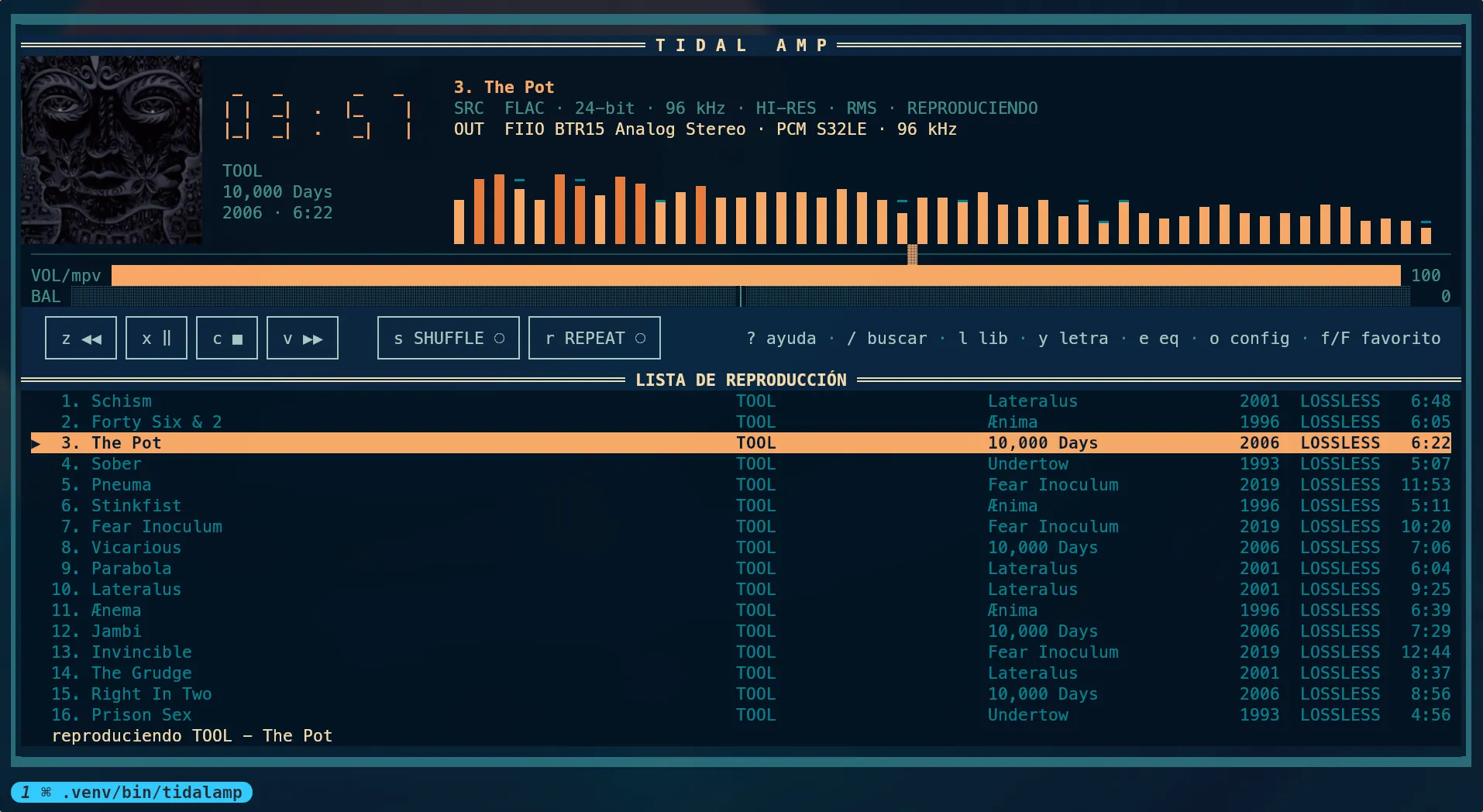Open the buscar search shortcut
Screen dimensions: 1483x812
(x=887, y=339)
